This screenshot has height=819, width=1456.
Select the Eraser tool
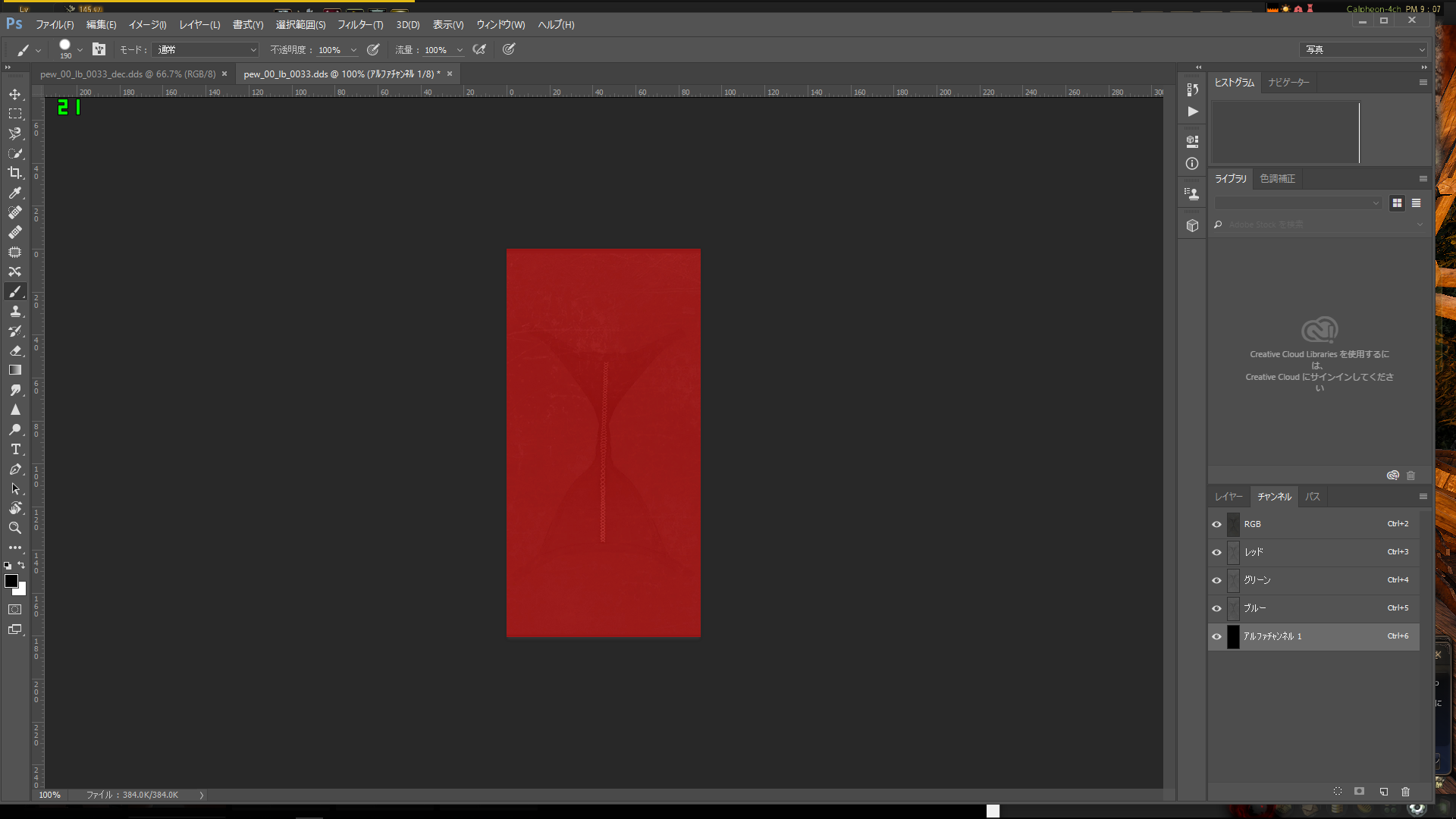pyautogui.click(x=15, y=350)
